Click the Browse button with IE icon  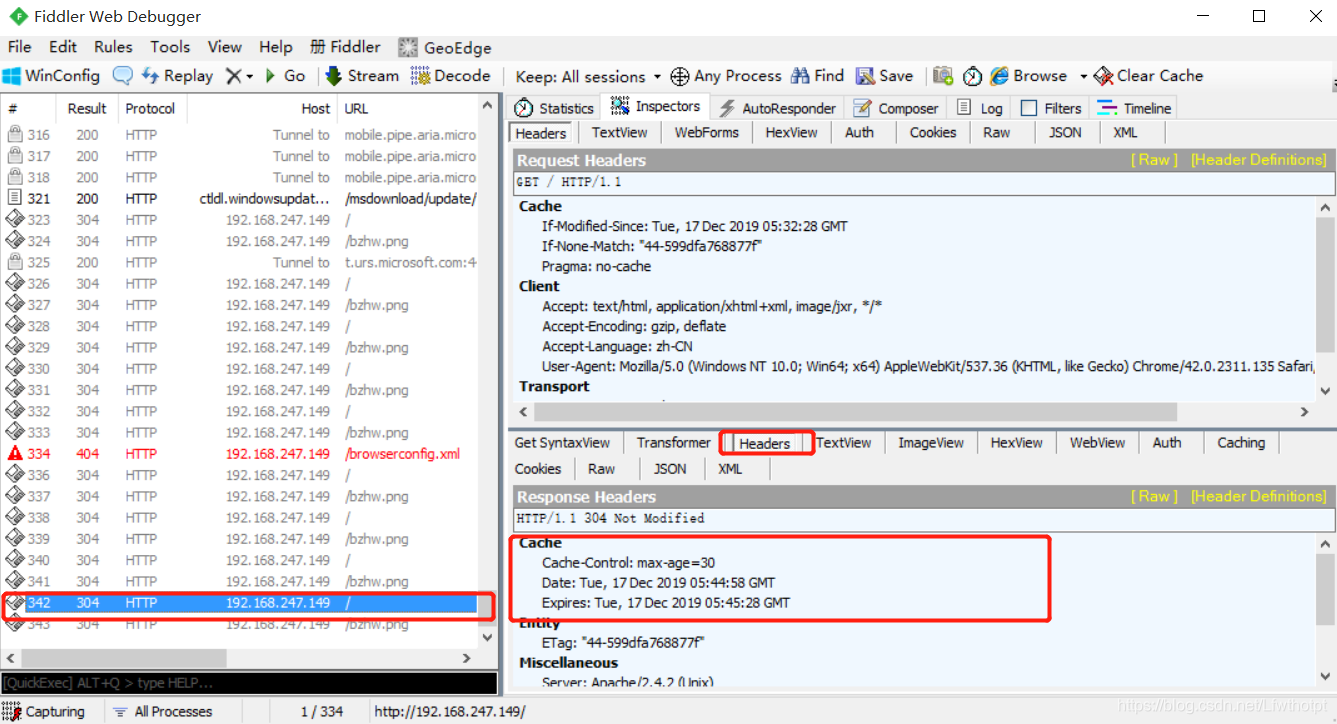pos(1028,76)
